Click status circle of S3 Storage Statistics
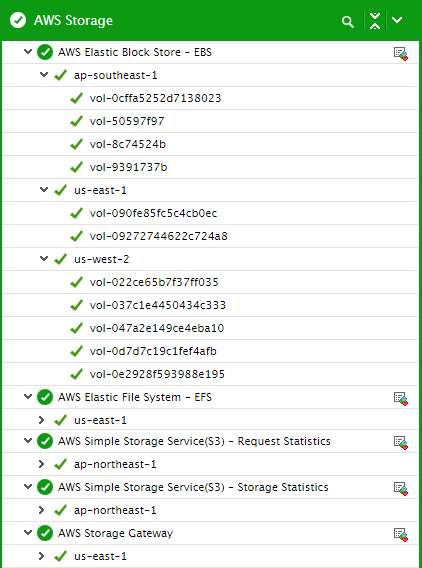This screenshot has height=568, width=422. (x=45, y=487)
